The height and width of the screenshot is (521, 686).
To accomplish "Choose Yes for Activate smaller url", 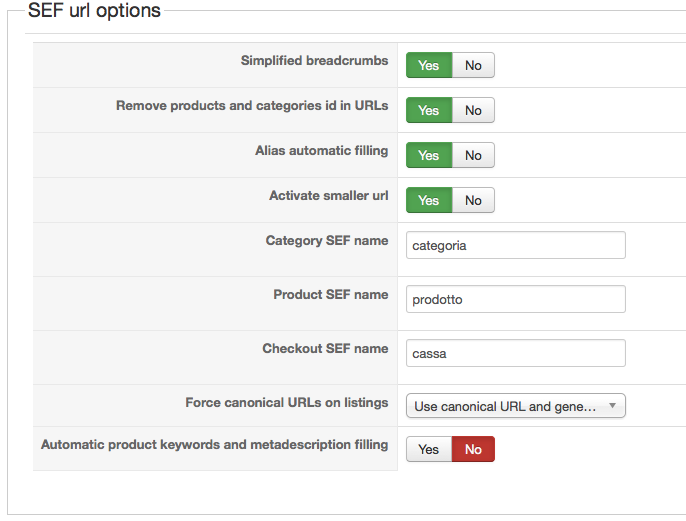I will 429,200.
